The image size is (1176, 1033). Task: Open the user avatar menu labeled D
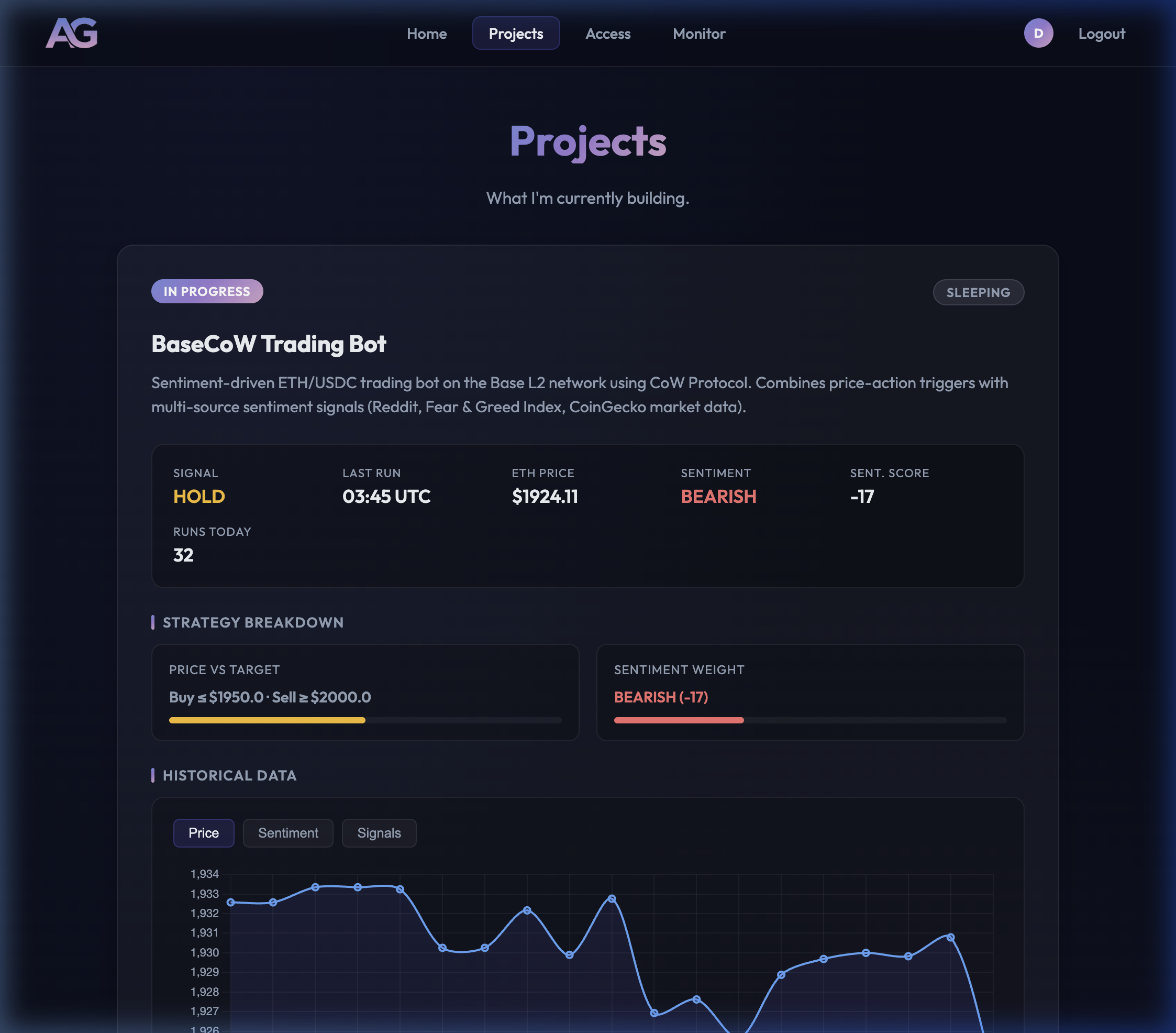pyautogui.click(x=1038, y=34)
